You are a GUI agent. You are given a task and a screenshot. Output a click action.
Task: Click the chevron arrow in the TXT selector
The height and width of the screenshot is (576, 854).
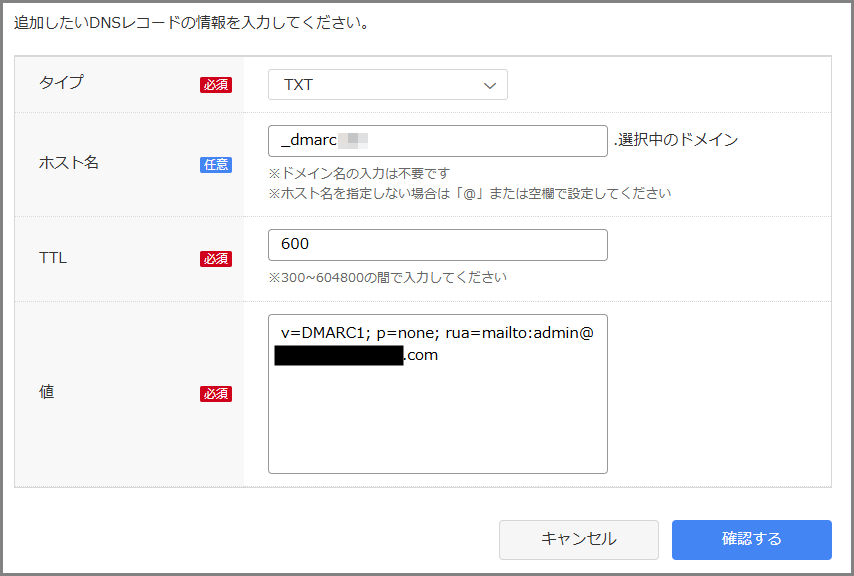point(490,86)
